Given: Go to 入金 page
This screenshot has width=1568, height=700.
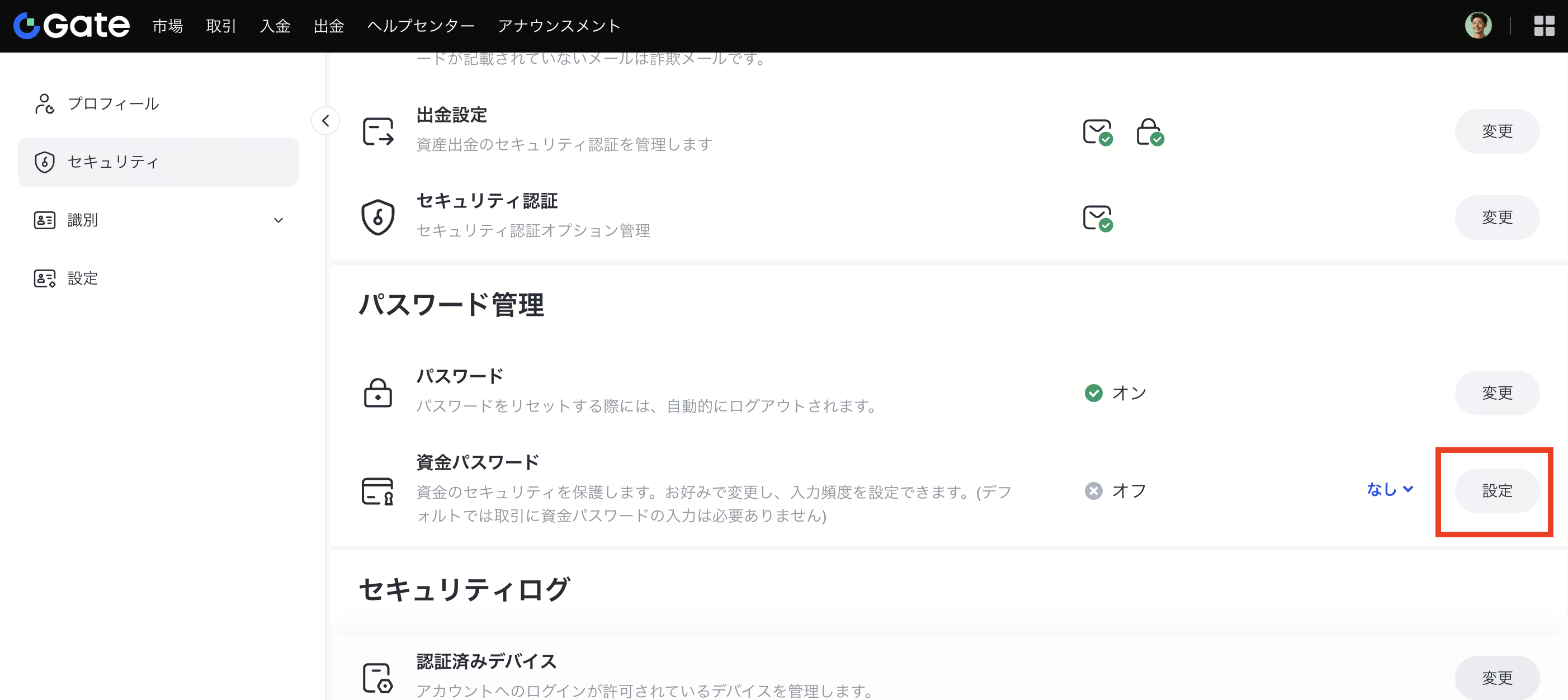Looking at the screenshot, I should (x=275, y=26).
